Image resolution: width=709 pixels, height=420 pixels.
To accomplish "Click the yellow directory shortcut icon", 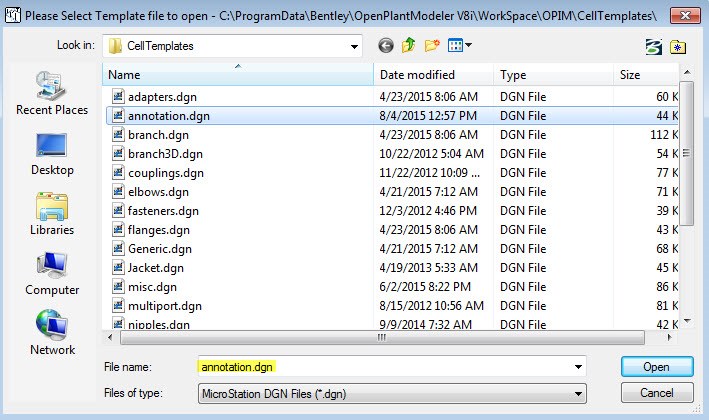I will (677, 47).
